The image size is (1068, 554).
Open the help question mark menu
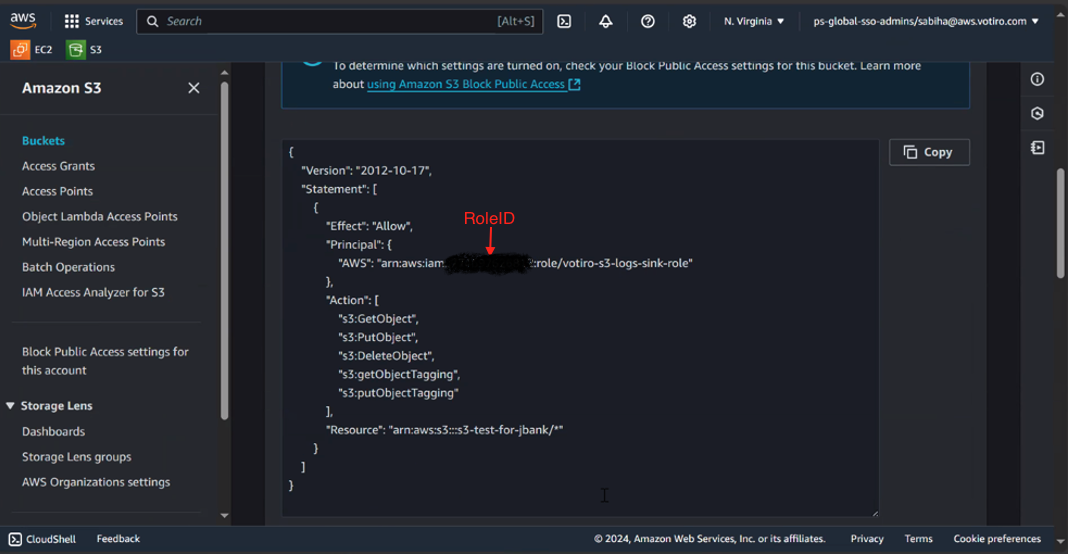[x=648, y=21]
